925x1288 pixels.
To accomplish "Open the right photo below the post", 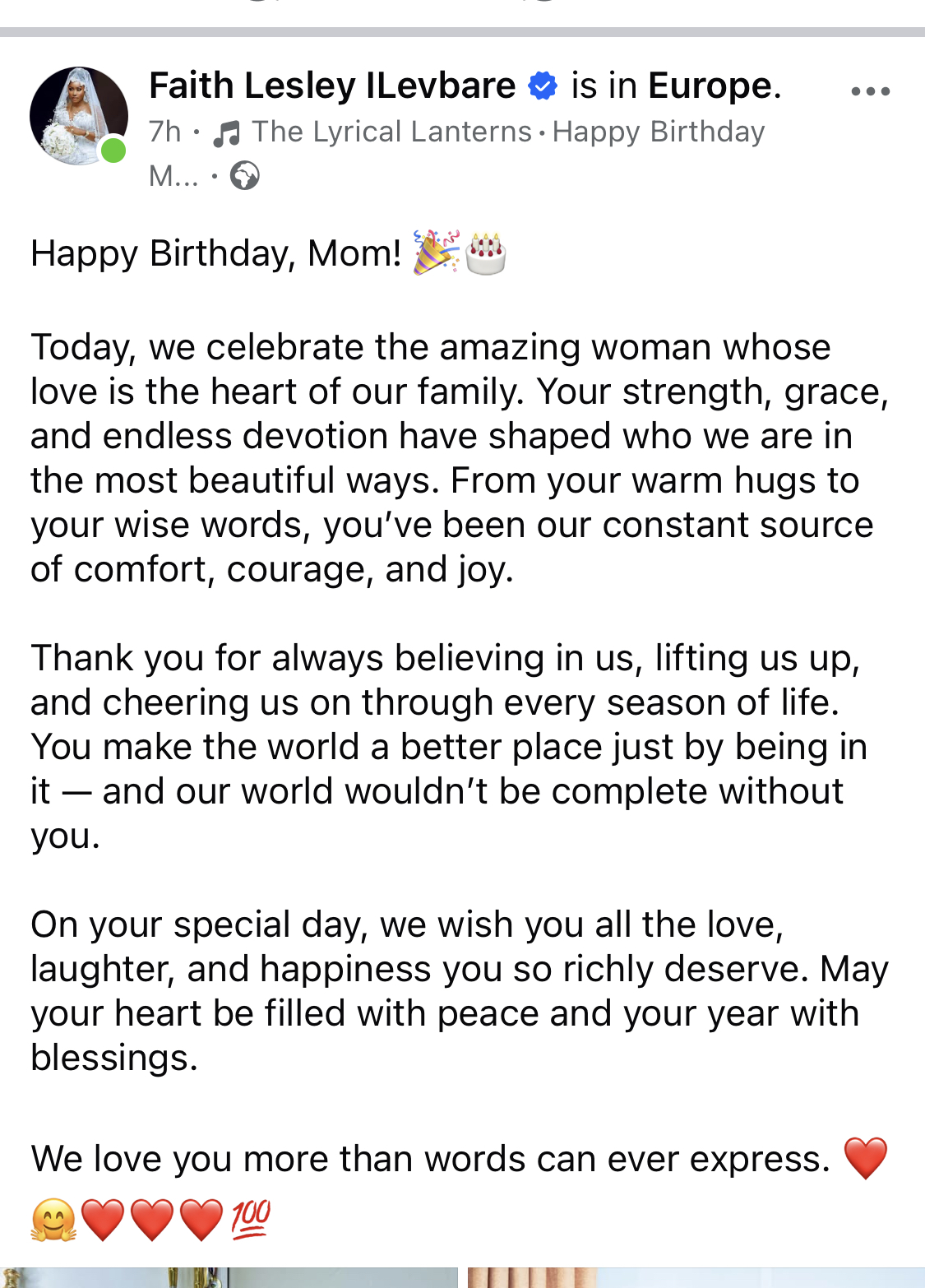I will pos(696,1277).
